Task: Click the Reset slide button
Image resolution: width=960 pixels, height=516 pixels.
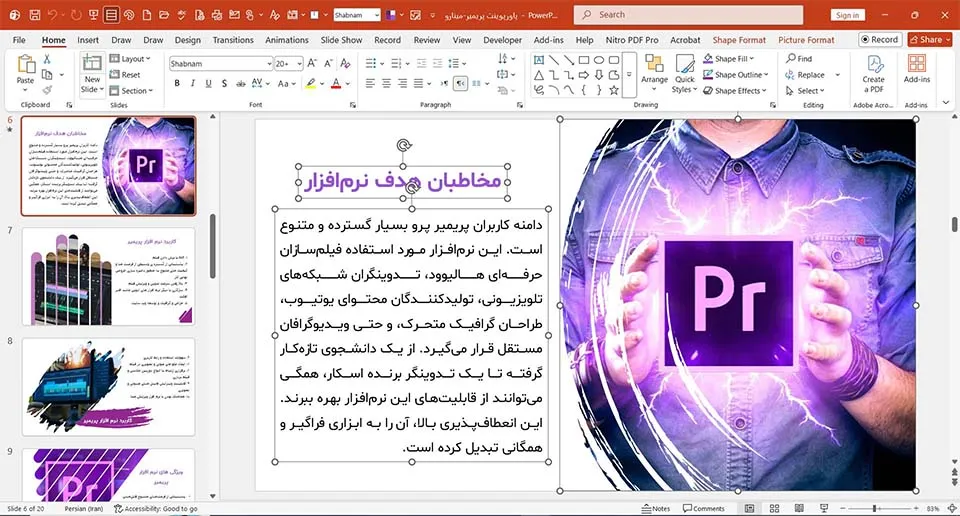Action: (x=125, y=75)
